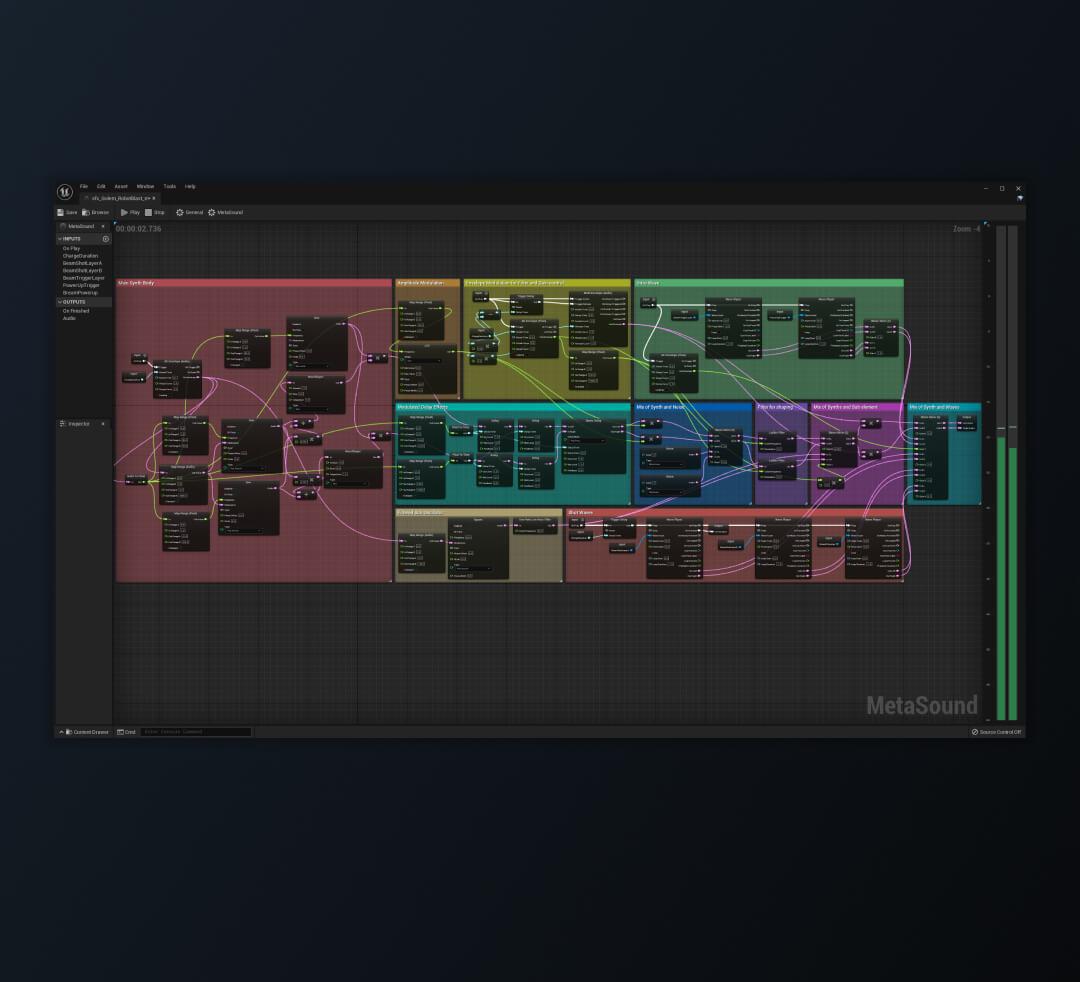This screenshot has height=982, width=1080.
Task: Close the MetaSound members panel tab
Action: 103,227
